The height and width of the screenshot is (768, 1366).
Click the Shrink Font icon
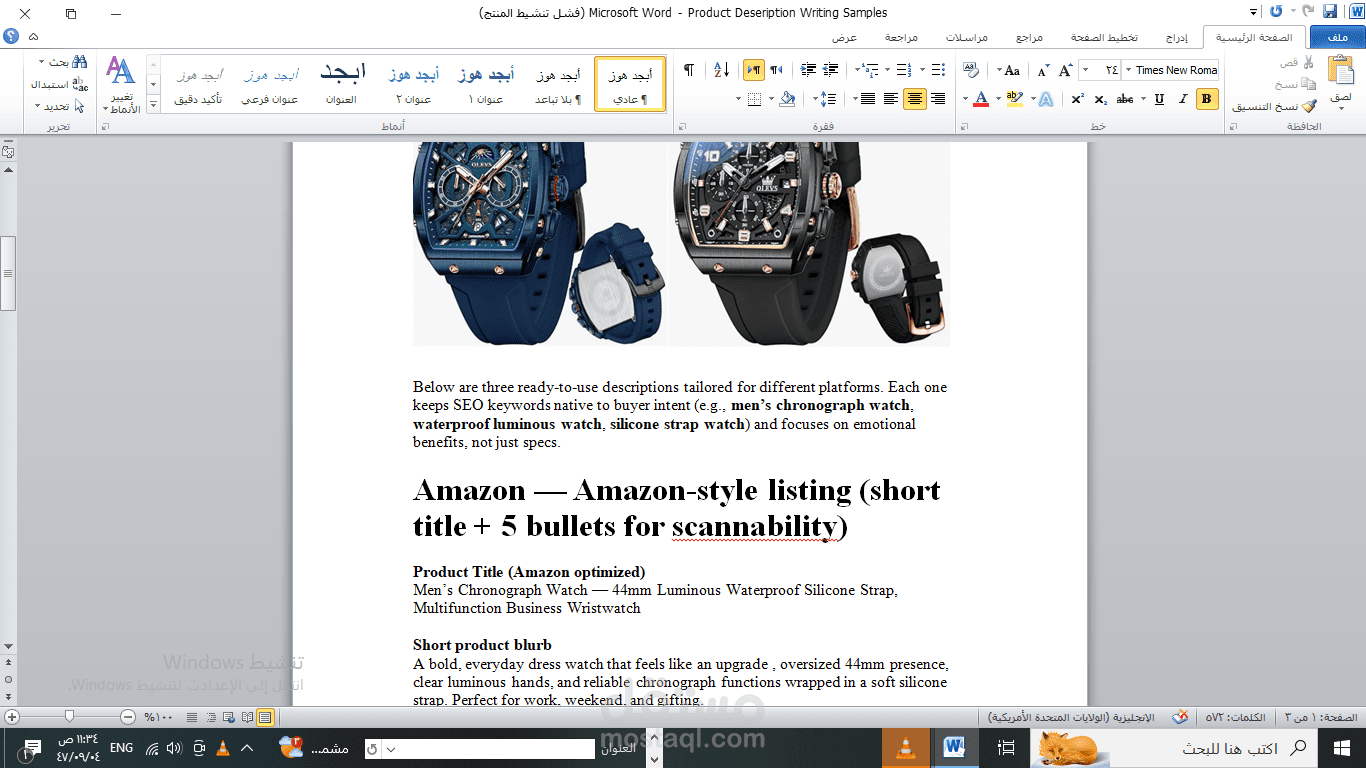pos(1042,70)
